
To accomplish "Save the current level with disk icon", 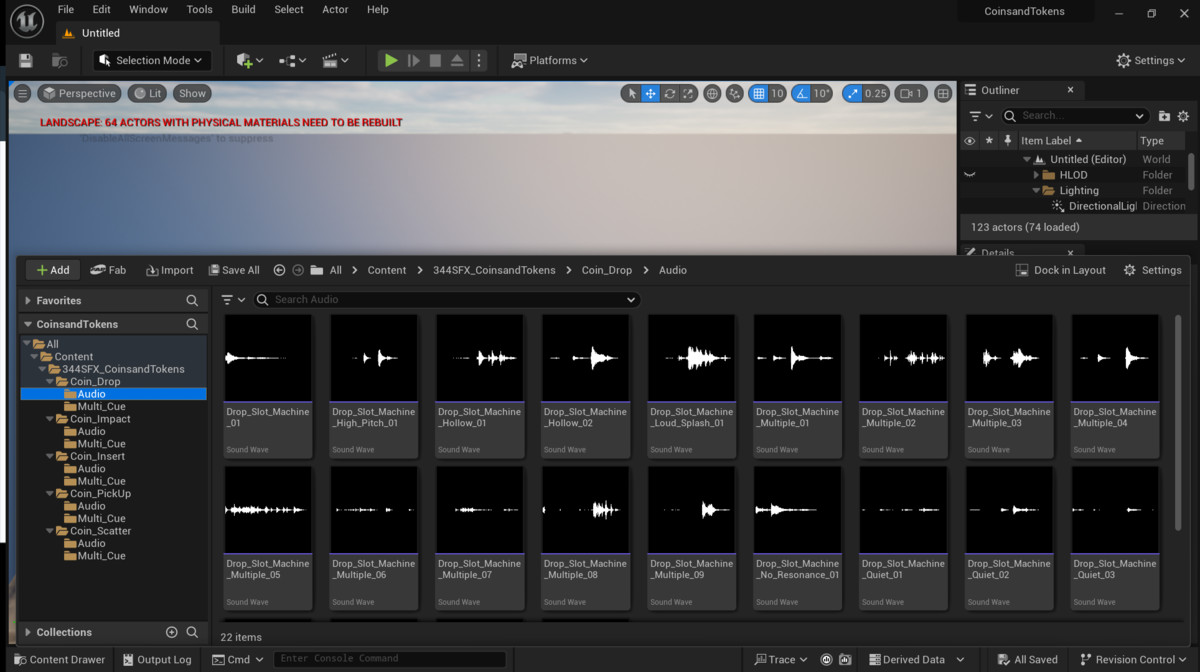I will pos(26,61).
